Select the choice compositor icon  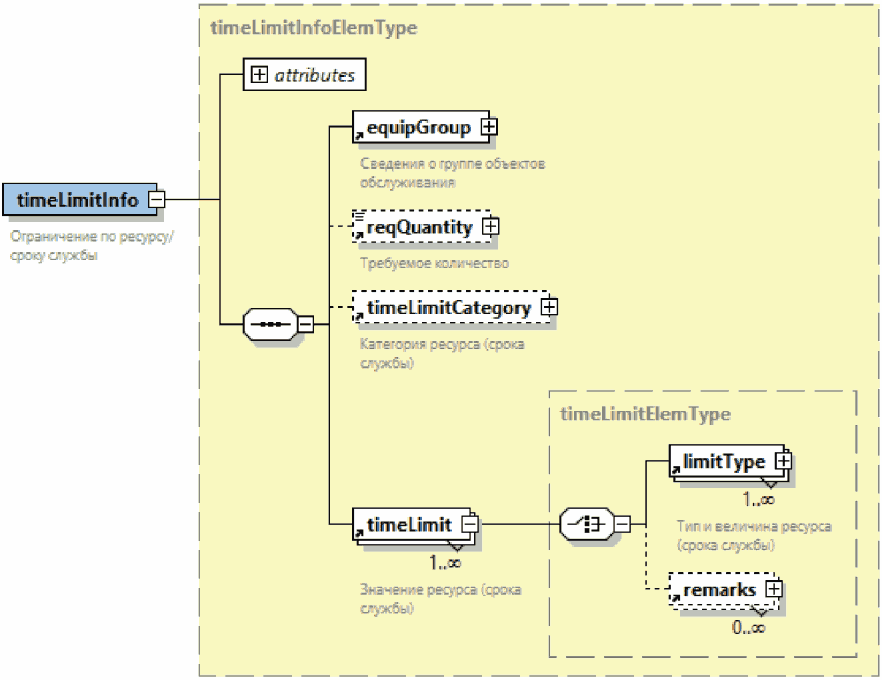point(585,523)
